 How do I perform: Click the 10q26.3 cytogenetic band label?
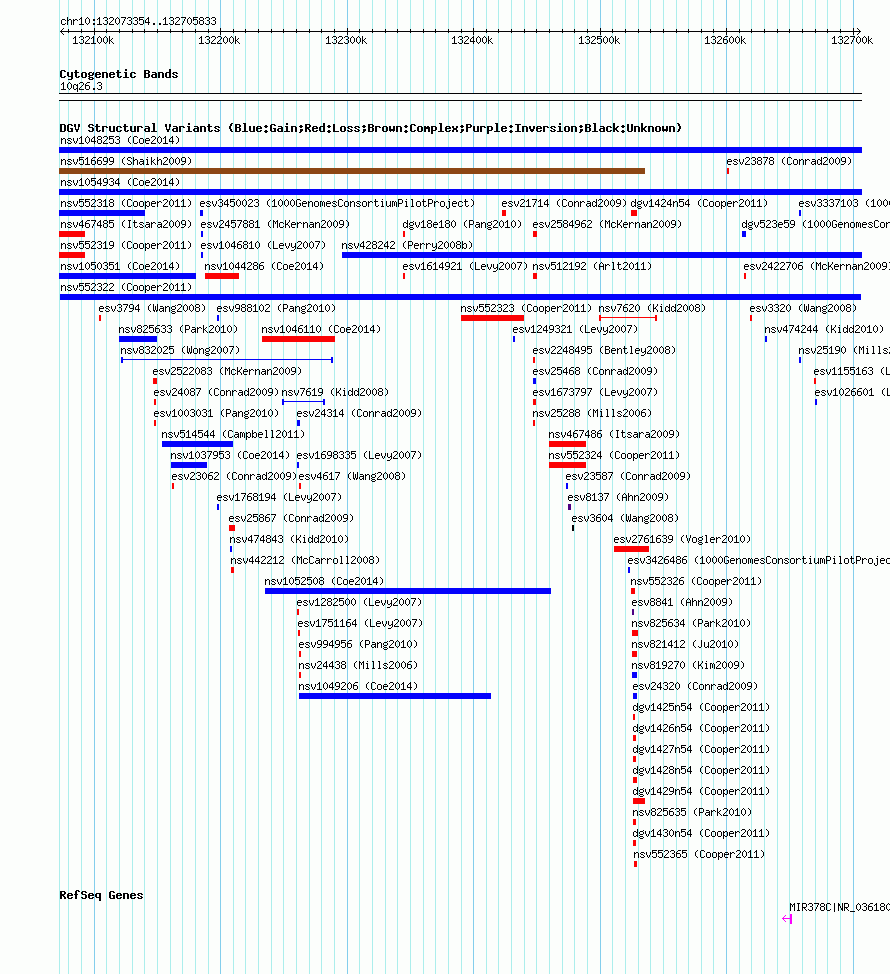[x=81, y=86]
